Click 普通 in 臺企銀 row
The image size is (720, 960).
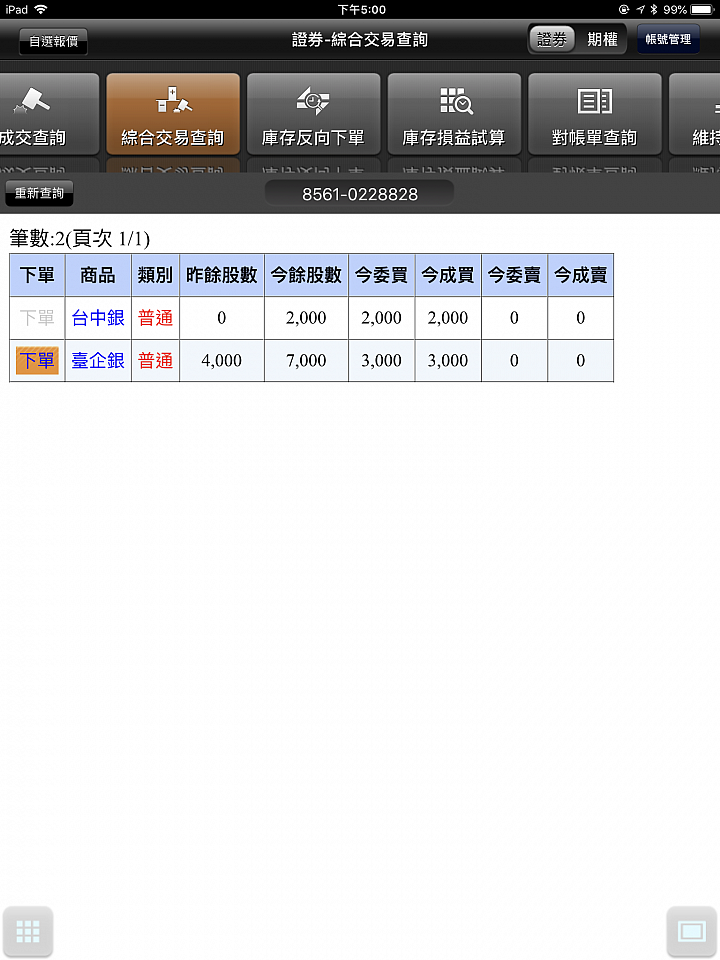point(156,361)
